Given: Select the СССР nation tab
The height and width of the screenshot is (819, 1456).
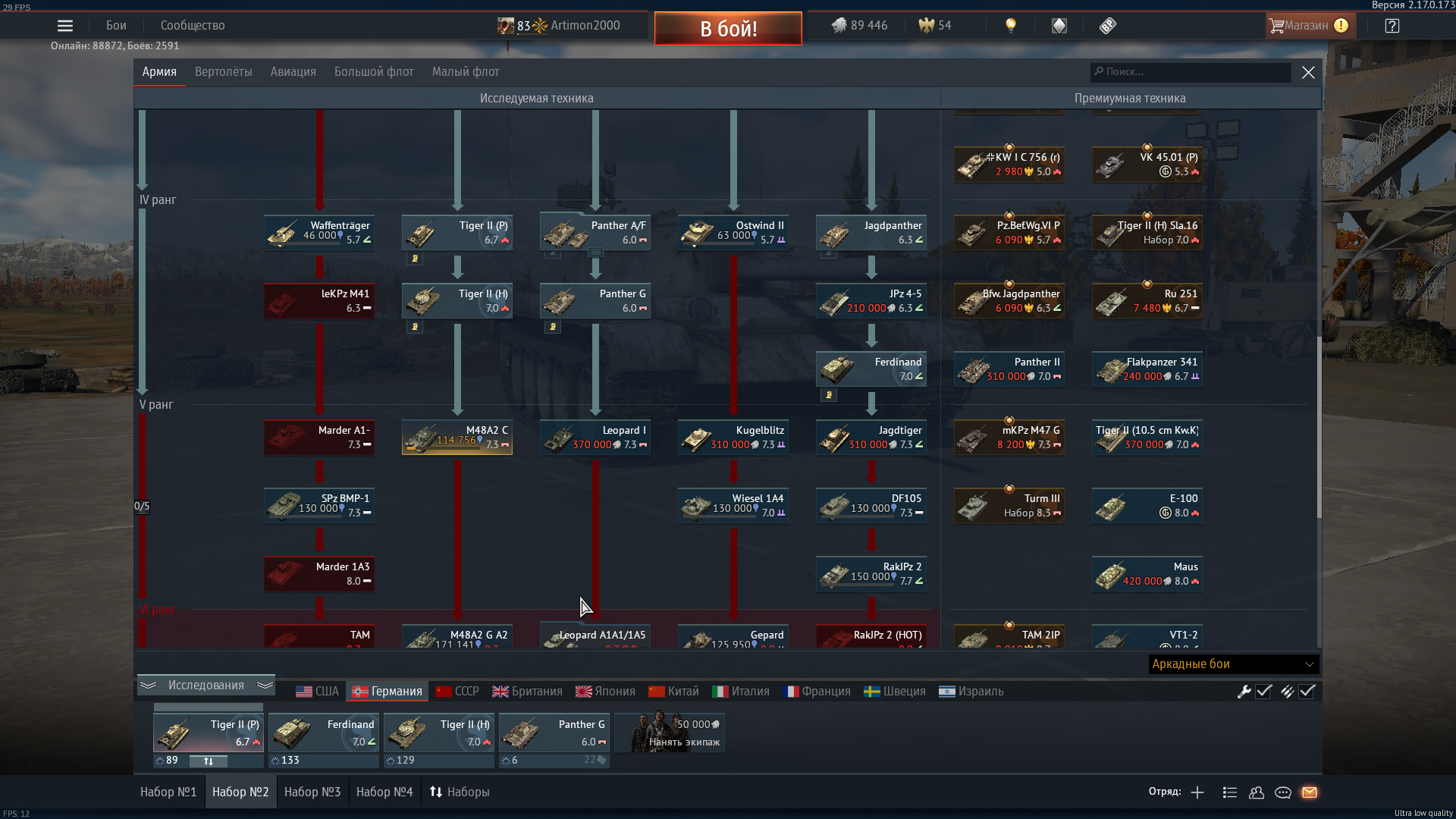Looking at the screenshot, I should click(x=458, y=692).
